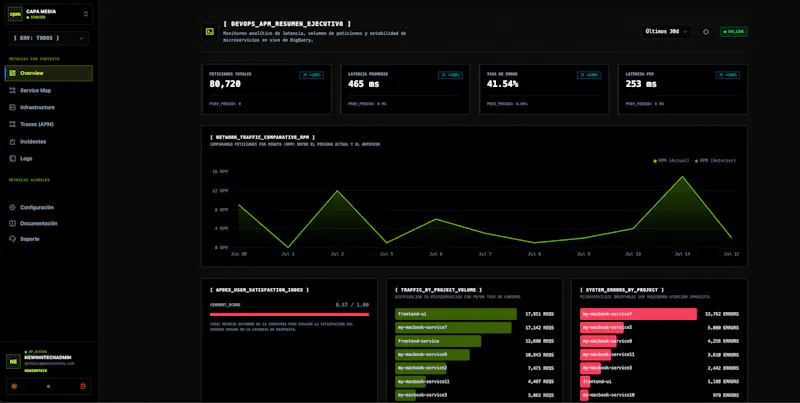Click the 12,698 REQS value
Screen dimensions: 800x403
tap(539, 341)
